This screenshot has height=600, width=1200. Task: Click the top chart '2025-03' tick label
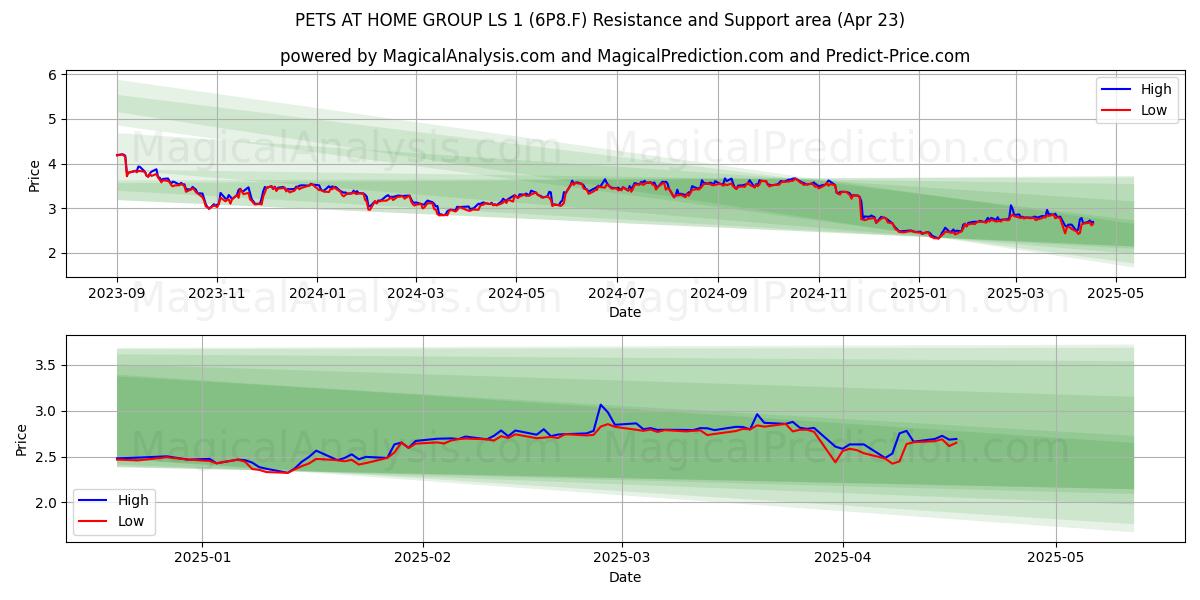click(1015, 294)
